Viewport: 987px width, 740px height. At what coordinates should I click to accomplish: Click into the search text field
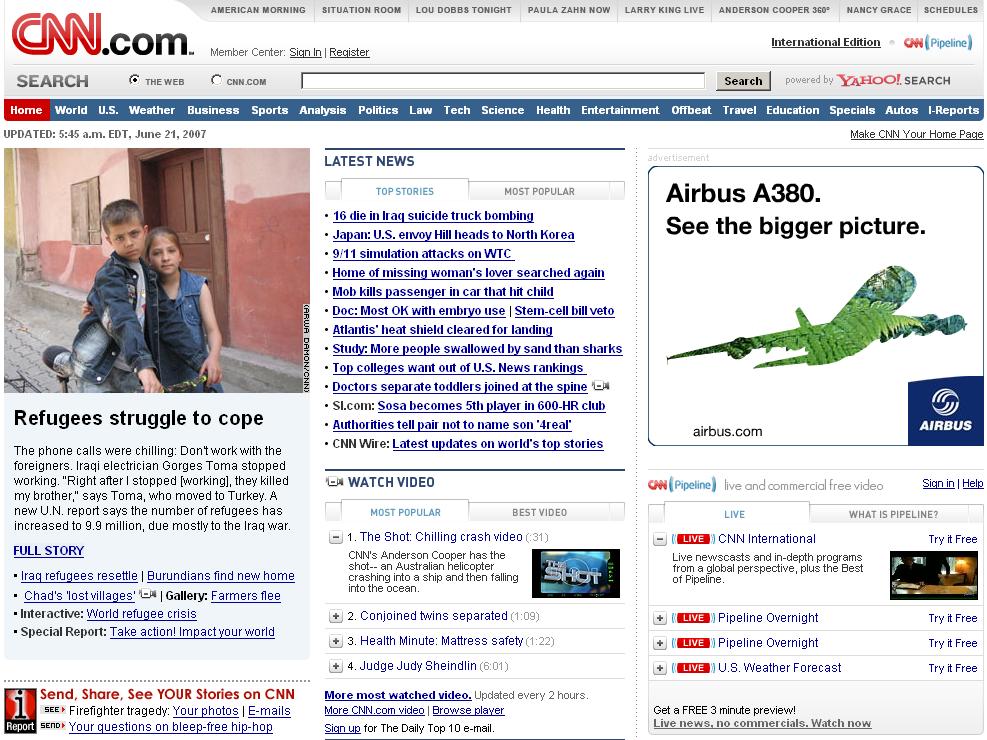tap(508, 81)
